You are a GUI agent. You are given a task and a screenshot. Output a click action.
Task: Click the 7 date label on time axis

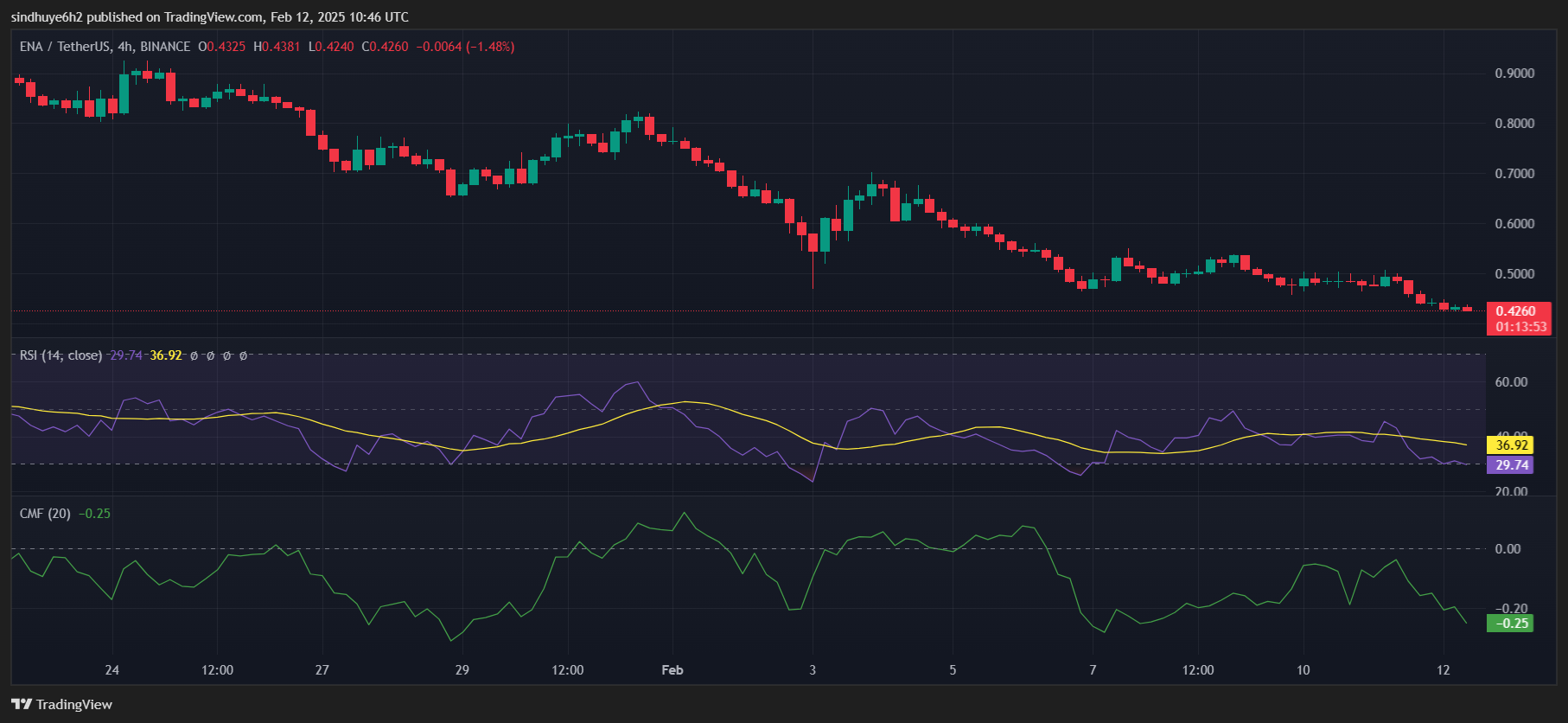pos(1093,670)
